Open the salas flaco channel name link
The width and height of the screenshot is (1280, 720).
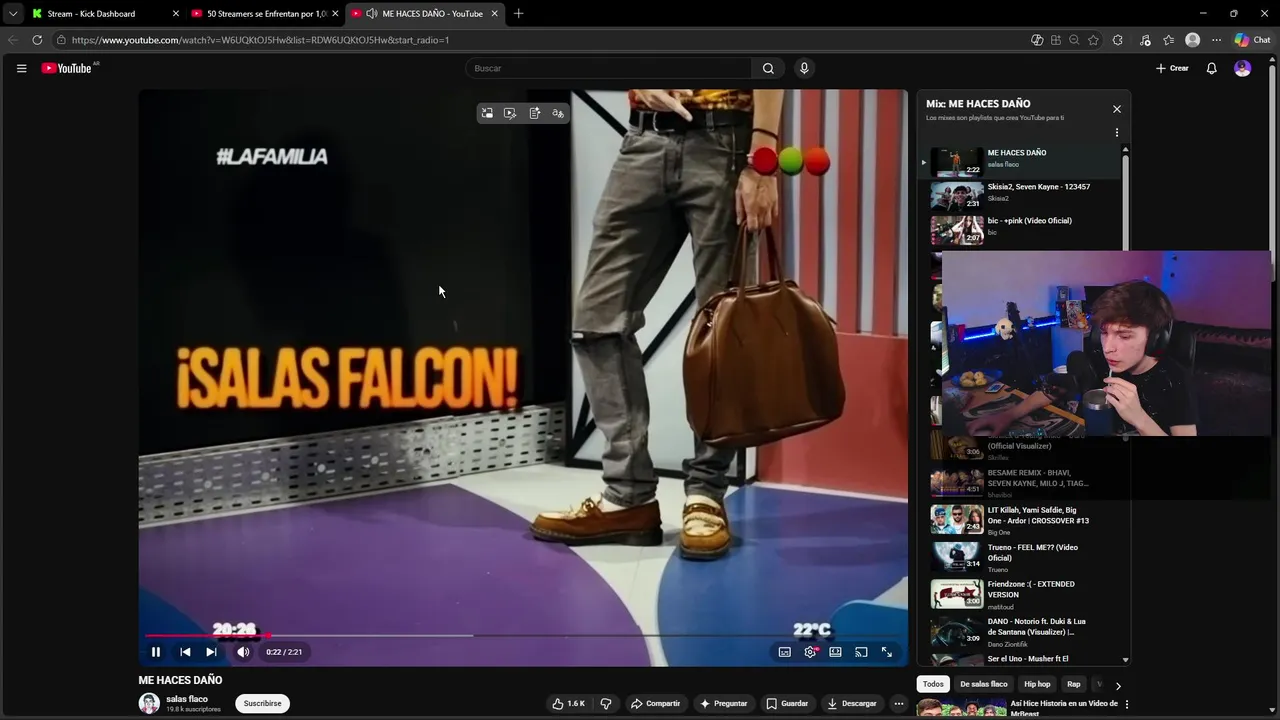[187, 699]
